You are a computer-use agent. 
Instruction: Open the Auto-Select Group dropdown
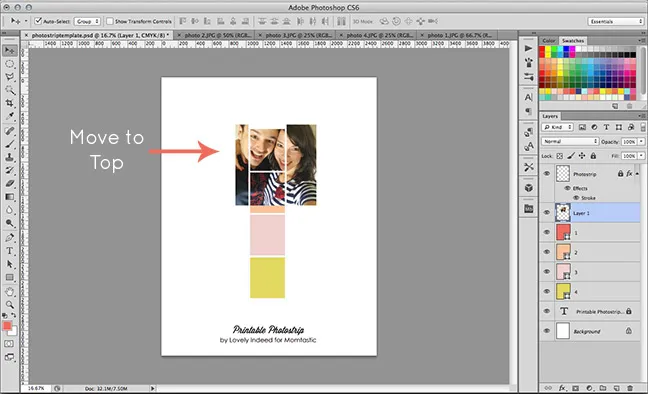pos(87,21)
